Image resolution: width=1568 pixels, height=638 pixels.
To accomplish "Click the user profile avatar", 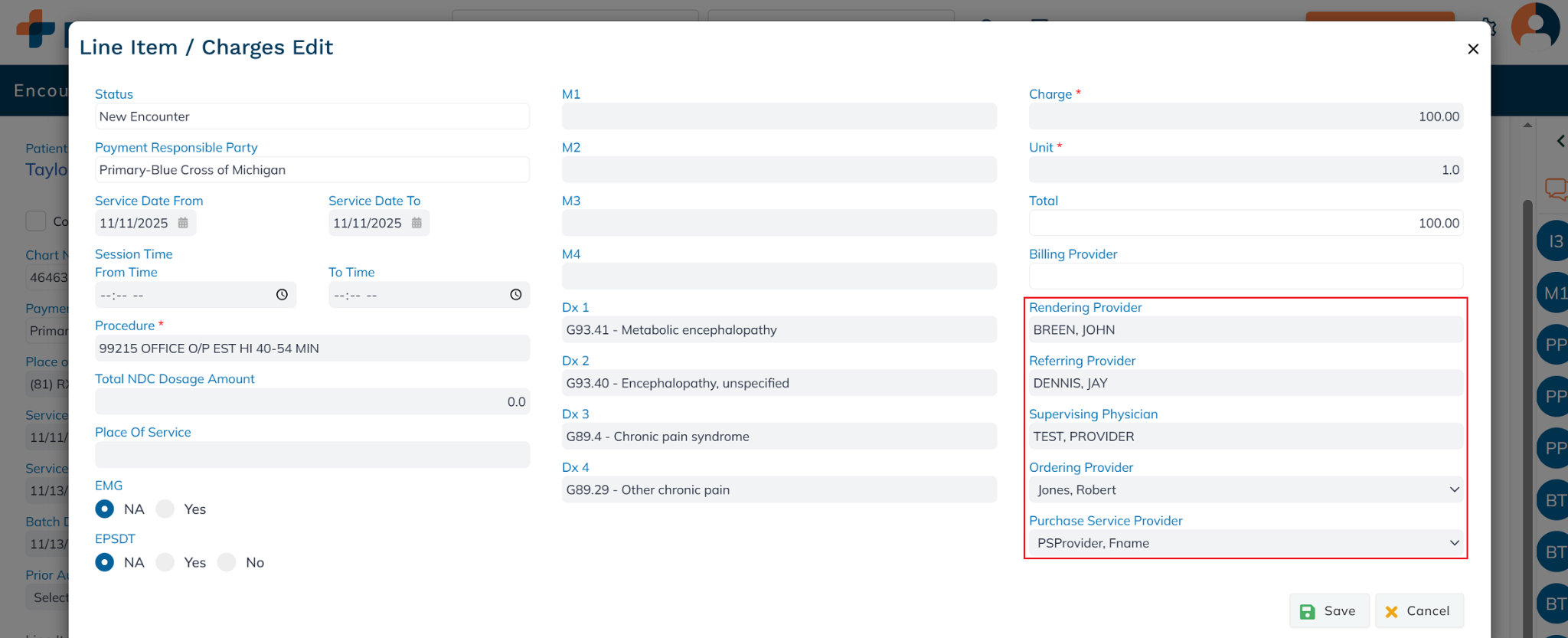I will click(1534, 27).
